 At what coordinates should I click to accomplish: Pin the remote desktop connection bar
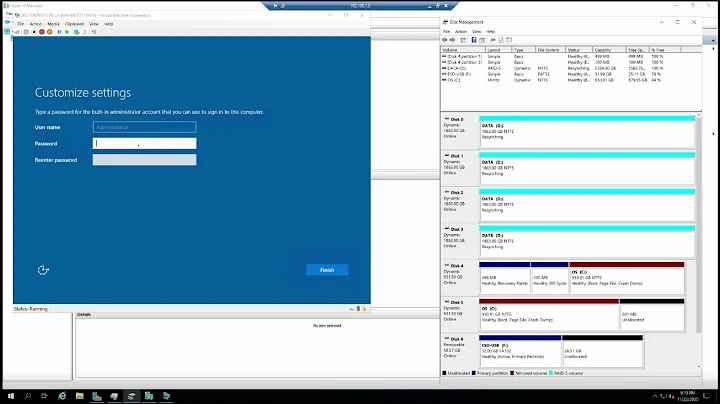[276, 6]
